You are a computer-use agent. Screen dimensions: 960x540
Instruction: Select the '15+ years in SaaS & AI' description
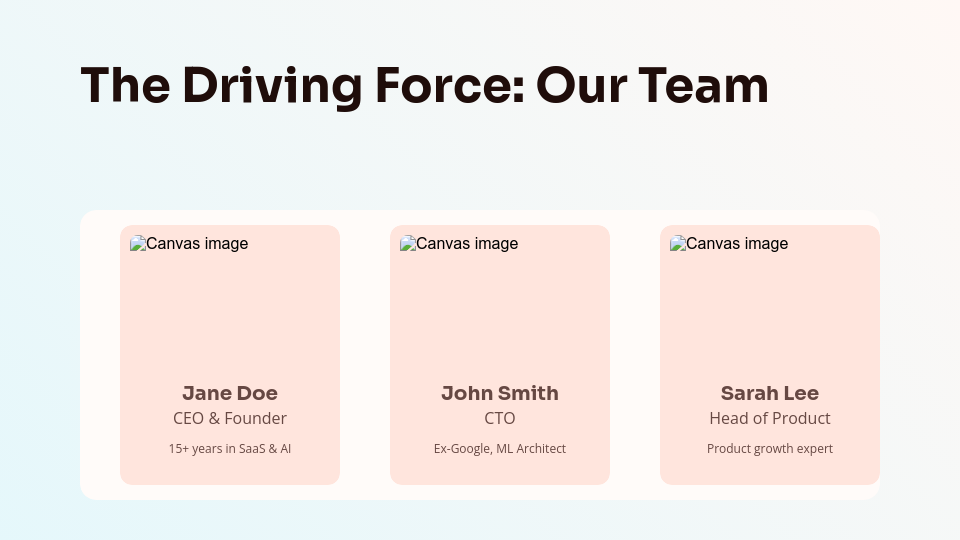[230, 449]
